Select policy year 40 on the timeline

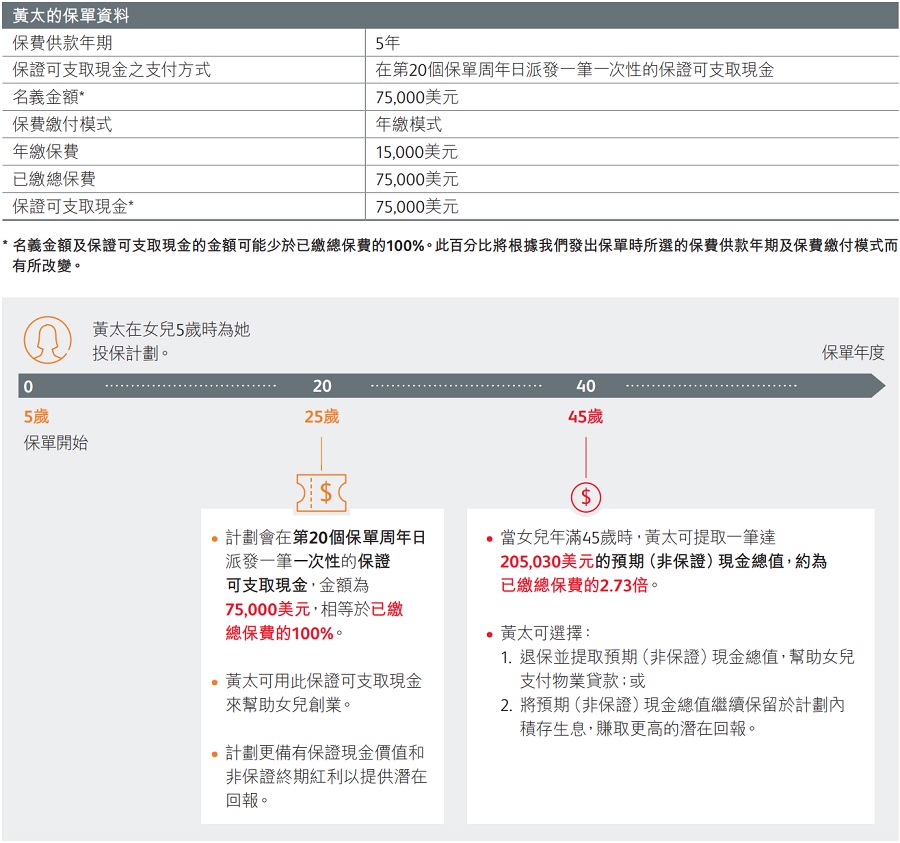[x=586, y=386]
